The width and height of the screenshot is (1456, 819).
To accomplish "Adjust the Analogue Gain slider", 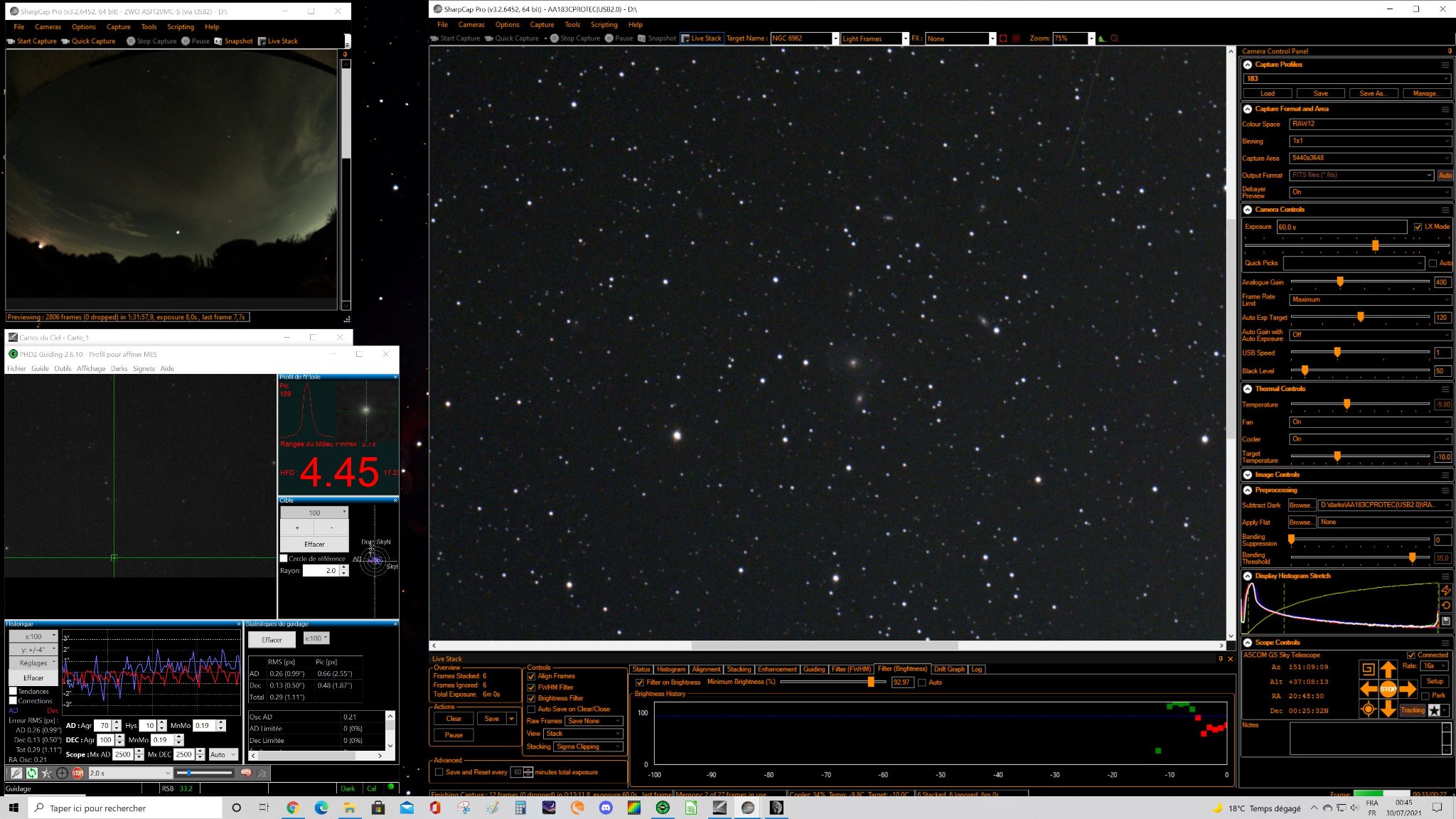I will point(1339,282).
